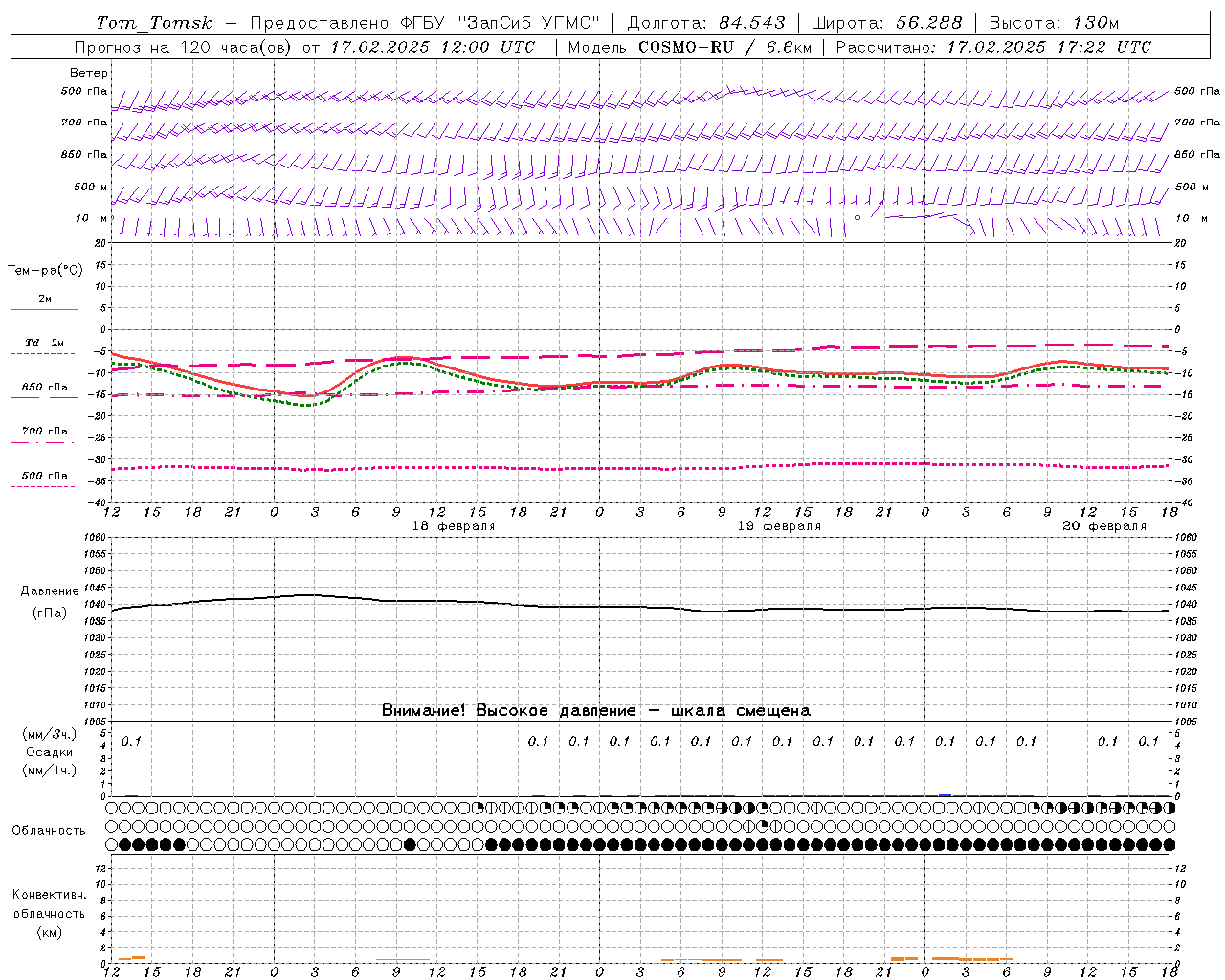
Task: Click the (км) unit label of convective panel
Action: (x=50, y=932)
